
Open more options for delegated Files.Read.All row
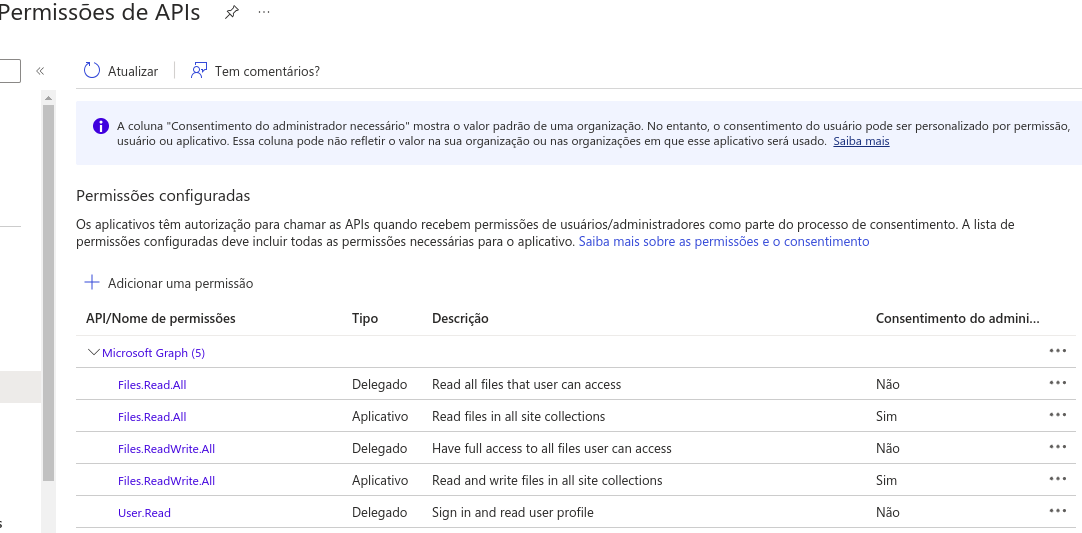tap(1057, 382)
